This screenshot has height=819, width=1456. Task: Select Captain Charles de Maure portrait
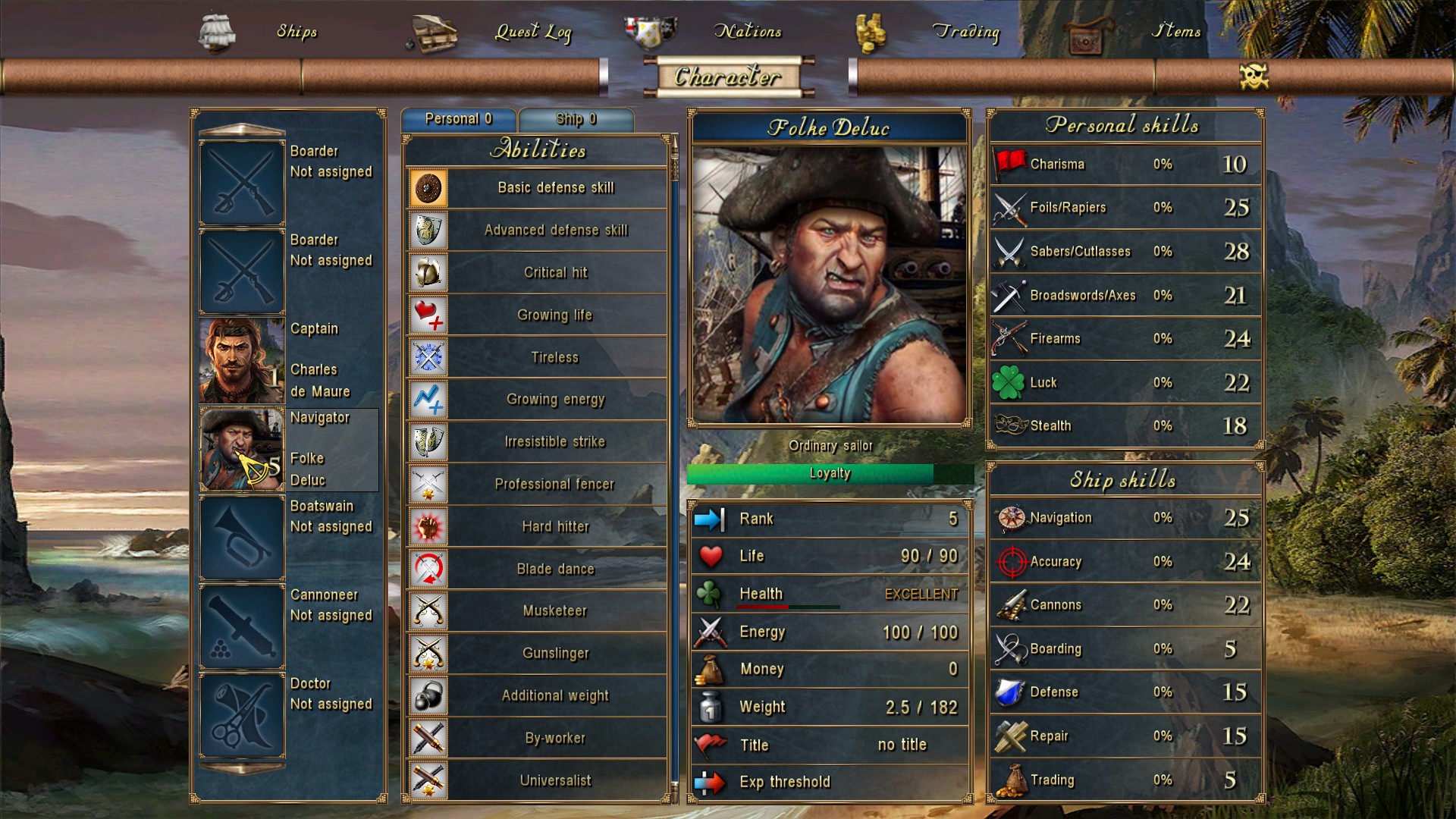(x=242, y=360)
